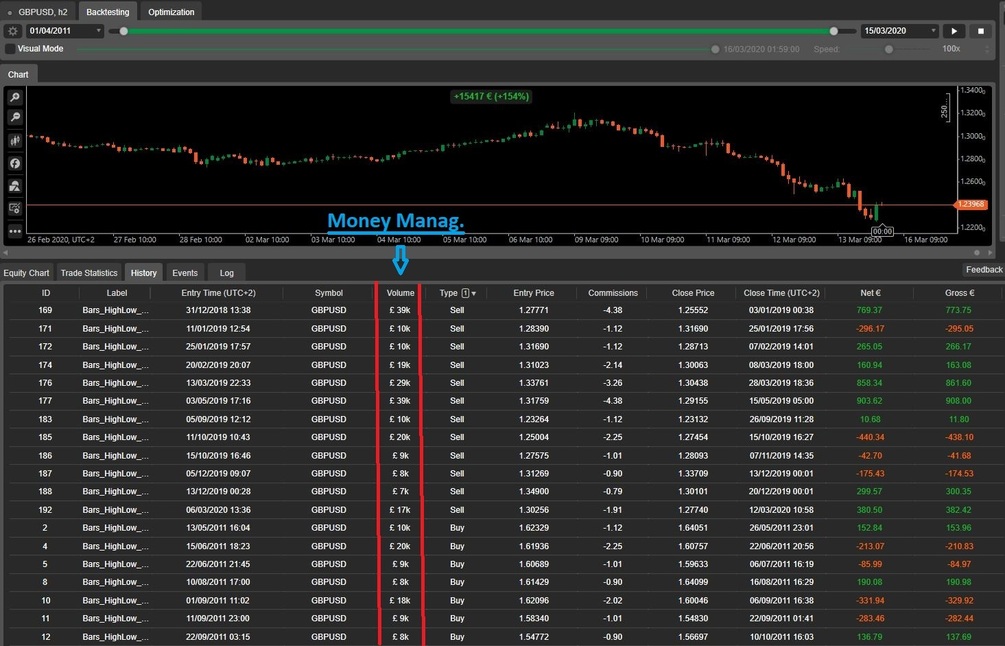This screenshot has width=1005, height=646.
Task: Select trade row with ID 192
Action: tap(502, 510)
